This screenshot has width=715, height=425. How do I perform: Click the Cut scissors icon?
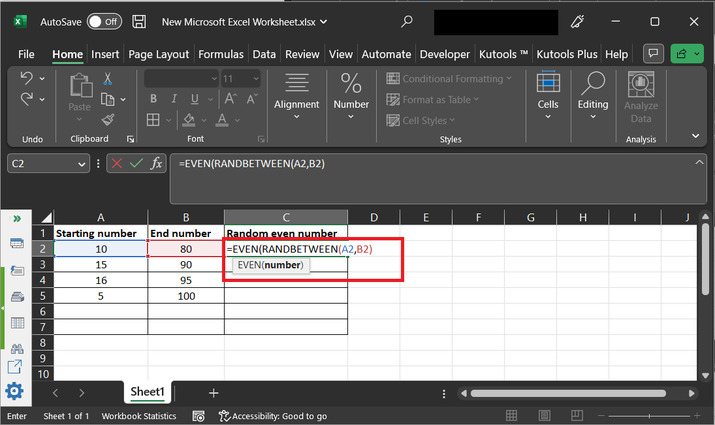tap(107, 79)
